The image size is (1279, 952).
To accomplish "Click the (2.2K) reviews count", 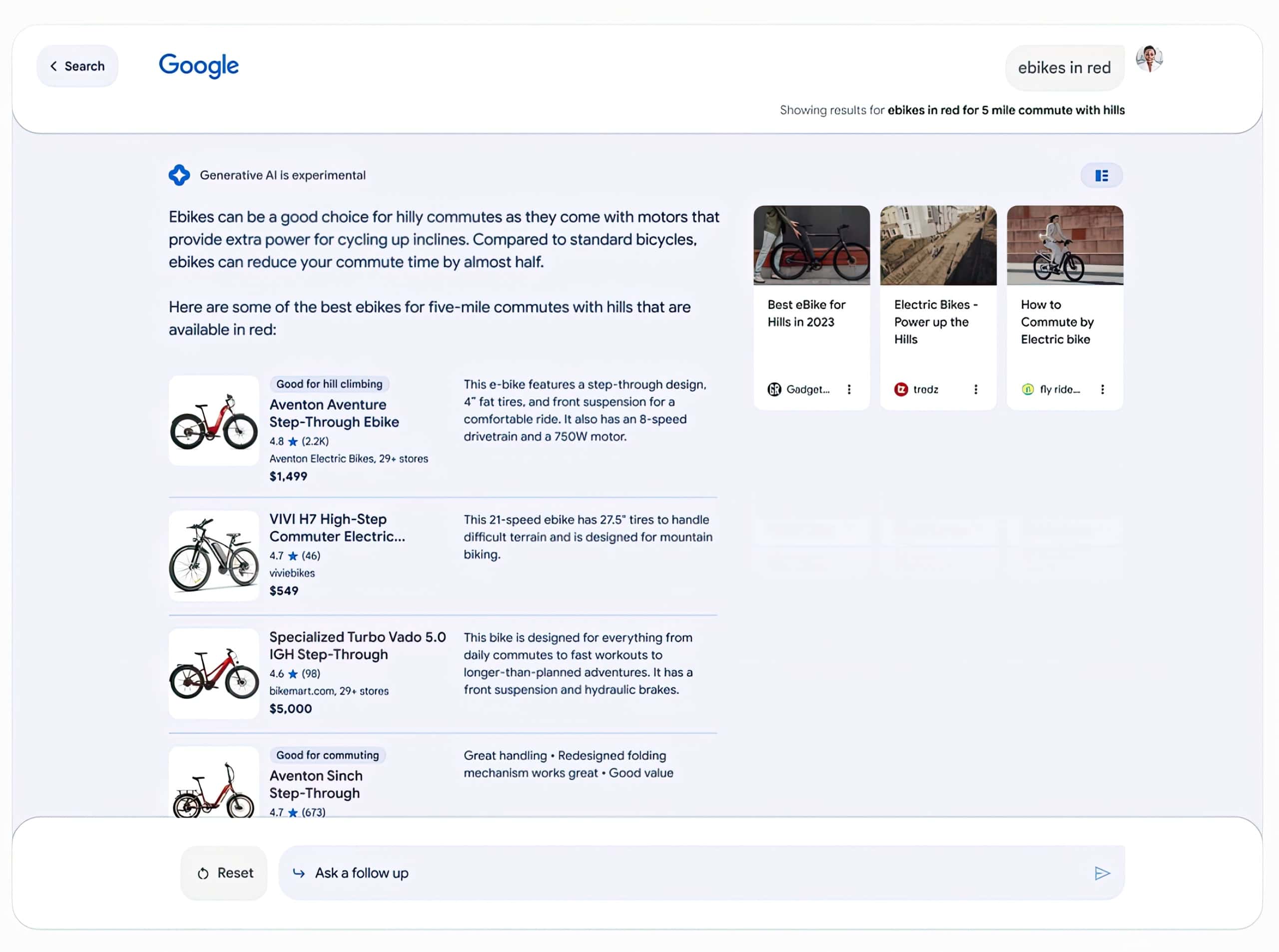I will (x=315, y=442).
